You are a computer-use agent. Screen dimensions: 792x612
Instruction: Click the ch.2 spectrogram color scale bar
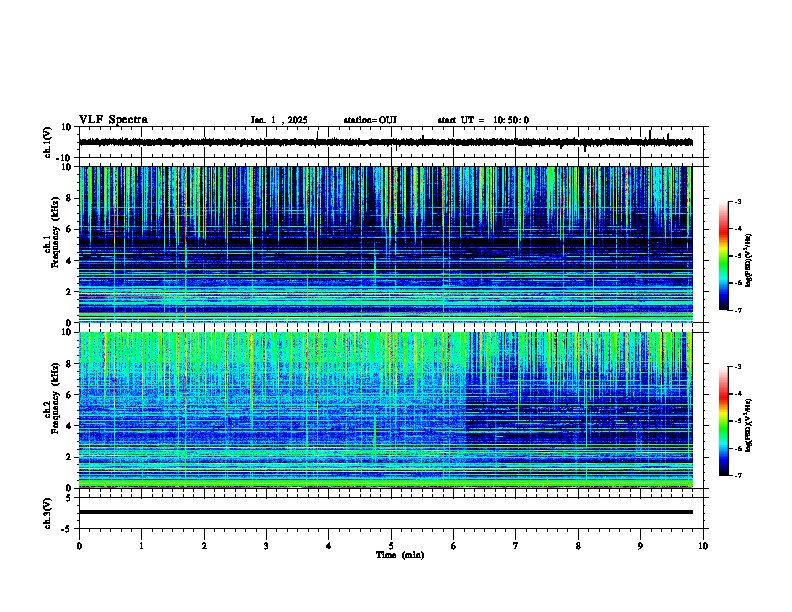coord(723,421)
